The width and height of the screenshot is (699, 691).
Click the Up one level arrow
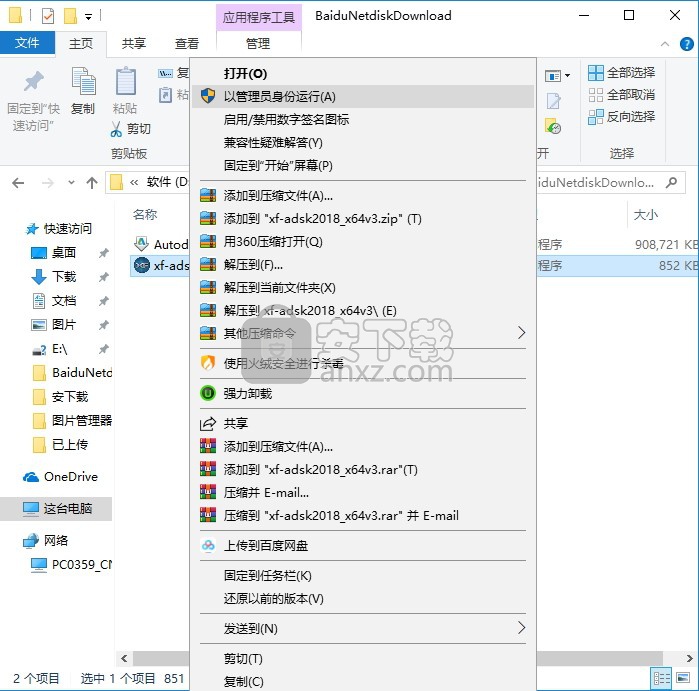click(92, 183)
